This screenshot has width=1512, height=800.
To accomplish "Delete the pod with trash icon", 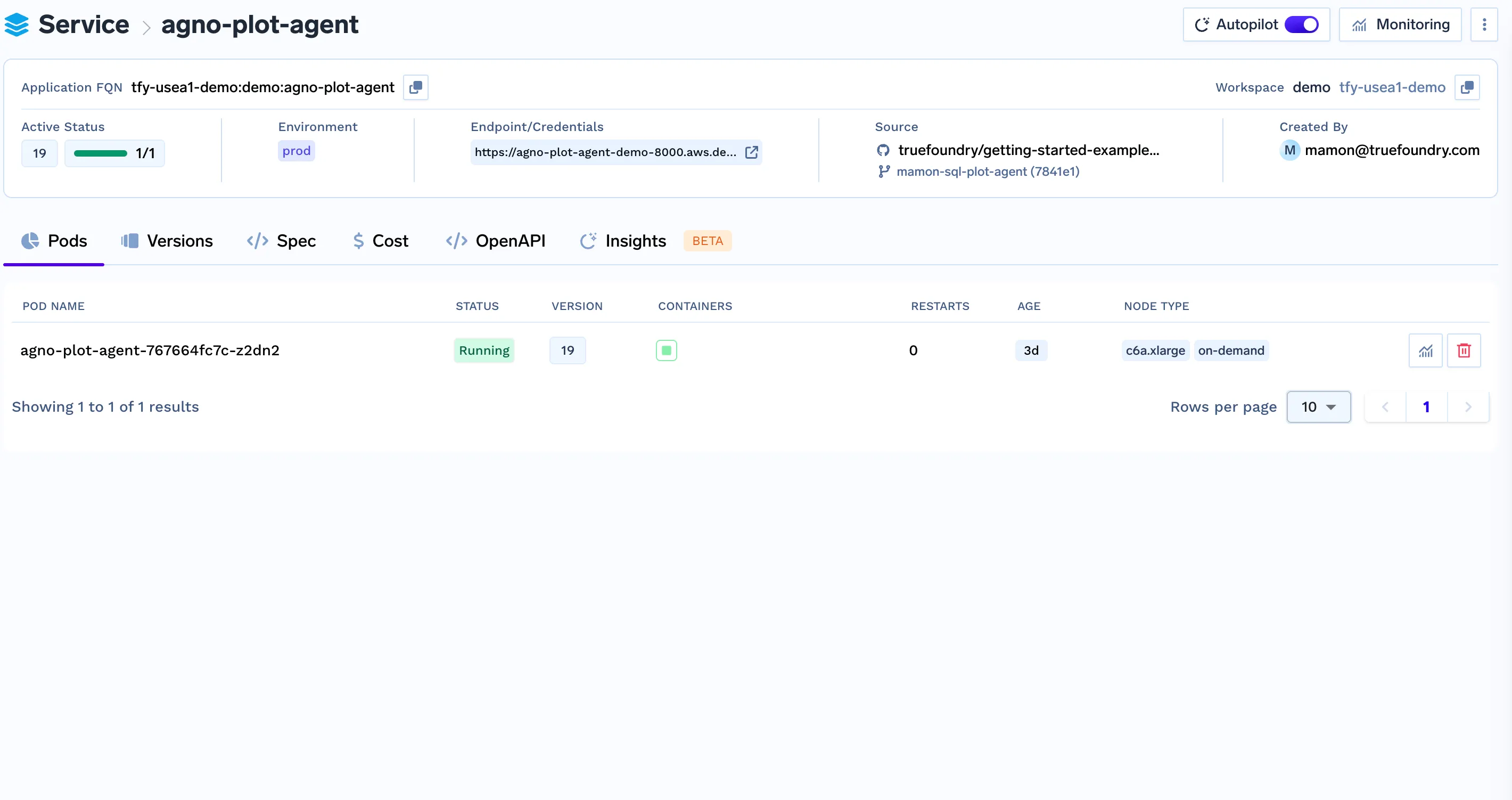I will (1463, 350).
